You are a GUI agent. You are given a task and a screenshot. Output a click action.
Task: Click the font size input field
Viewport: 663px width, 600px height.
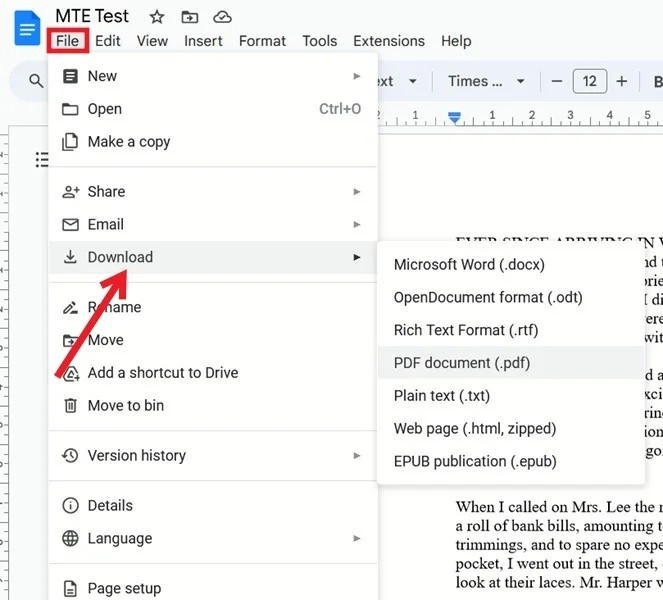(590, 82)
